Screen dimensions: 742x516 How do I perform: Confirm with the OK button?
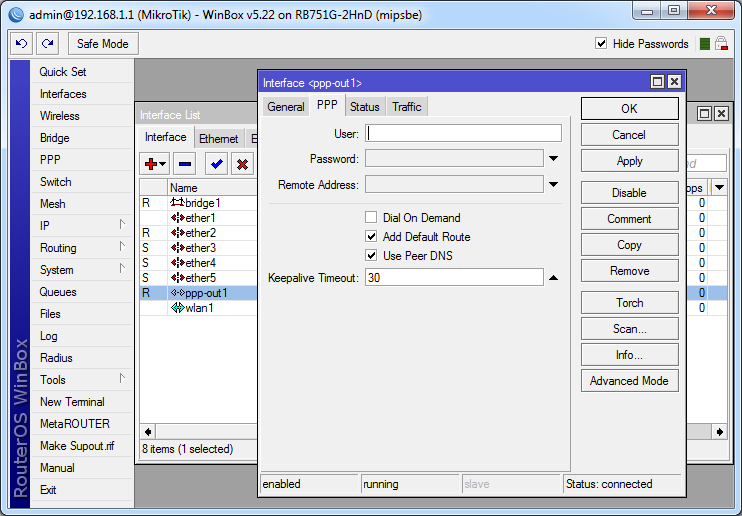pos(629,109)
